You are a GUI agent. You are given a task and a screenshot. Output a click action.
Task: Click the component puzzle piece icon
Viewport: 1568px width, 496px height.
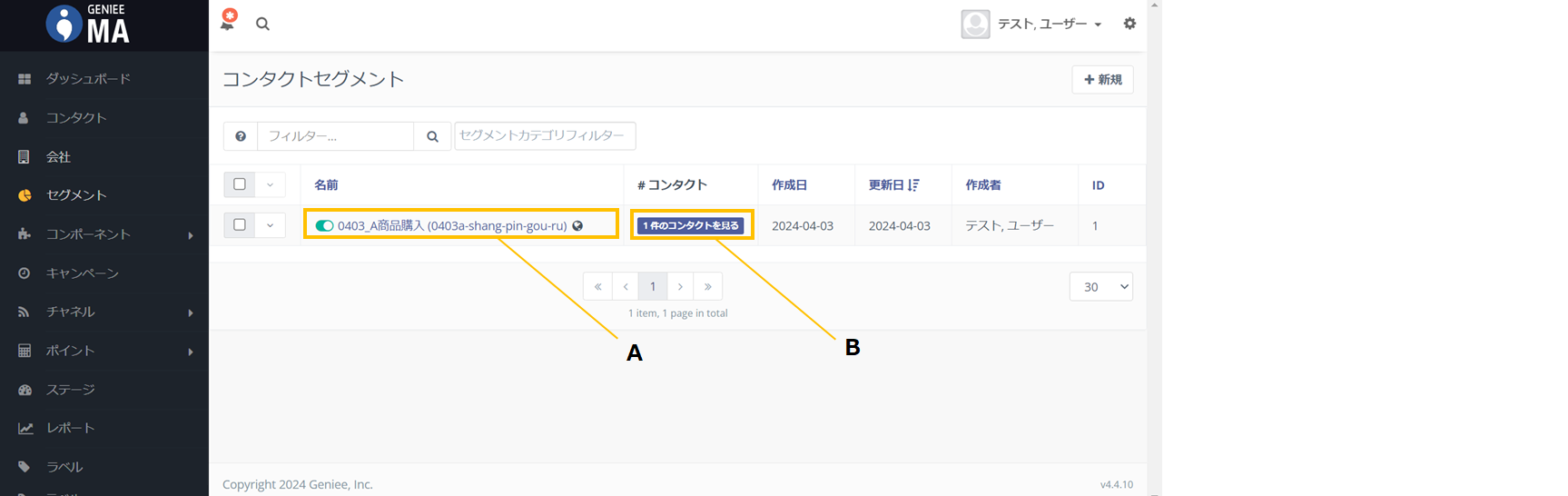pyautogui.click(x=25, y=234)
